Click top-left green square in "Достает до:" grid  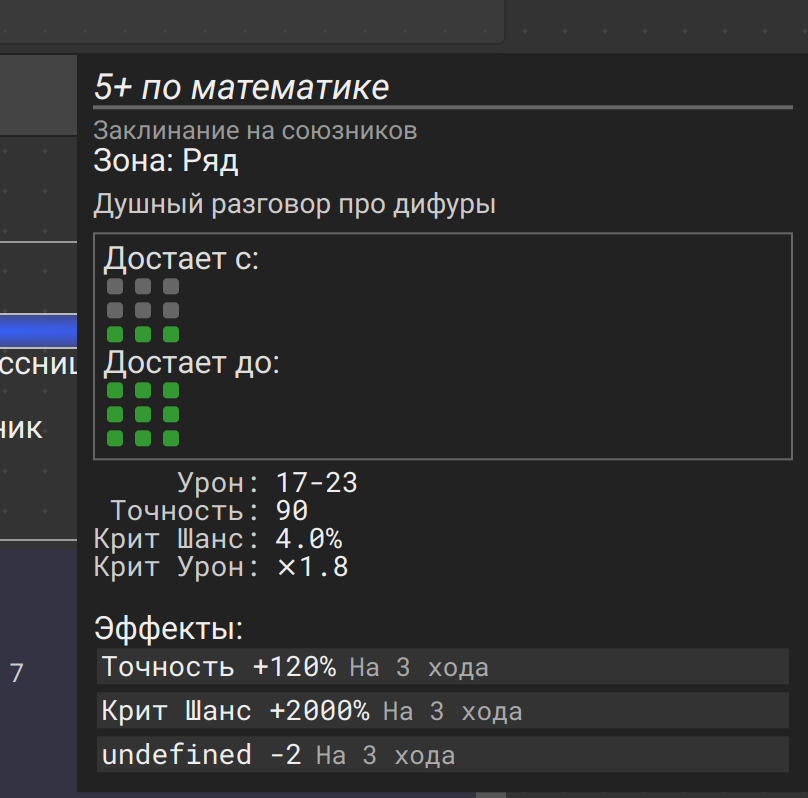click(115, 390)
